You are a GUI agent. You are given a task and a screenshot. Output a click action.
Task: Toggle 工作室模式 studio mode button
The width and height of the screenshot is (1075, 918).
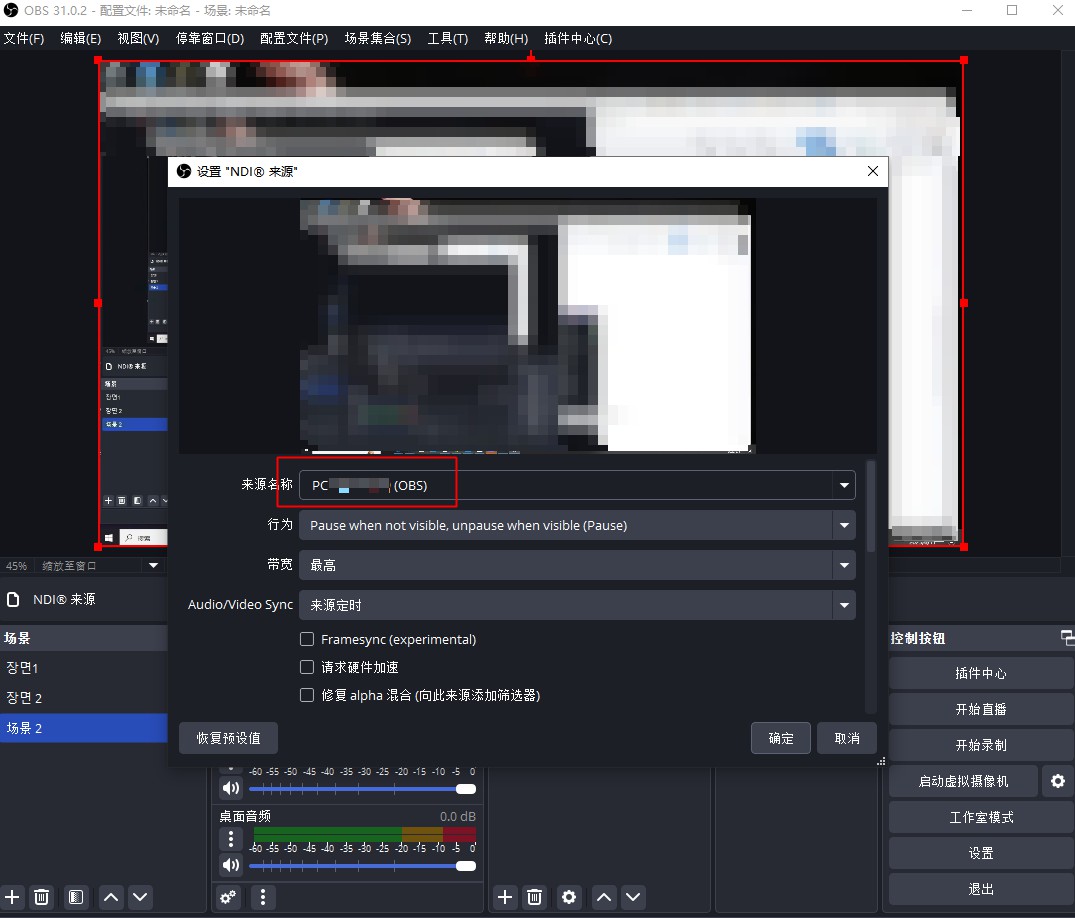tap(981, 817)
